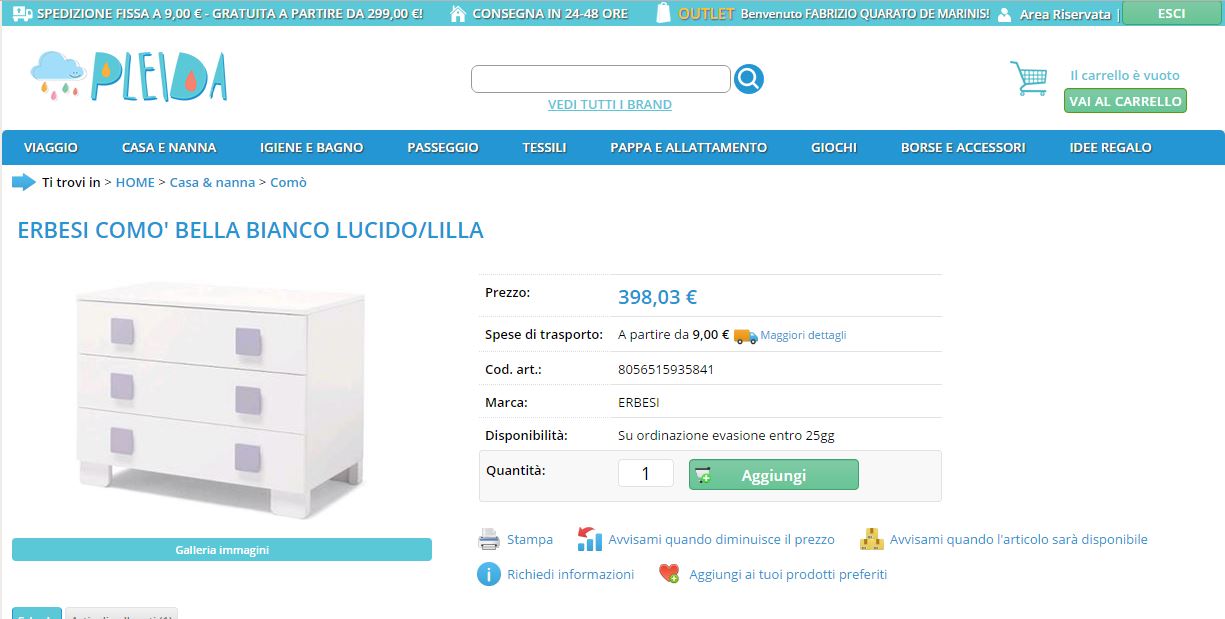Go to cart via VAI AL CARRELLO
1225x619 pixels.
[1125, 101]
